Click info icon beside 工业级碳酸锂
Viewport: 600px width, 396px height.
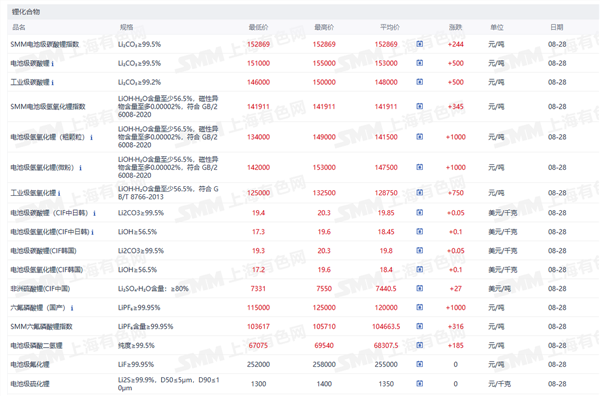tap(52, 83)
